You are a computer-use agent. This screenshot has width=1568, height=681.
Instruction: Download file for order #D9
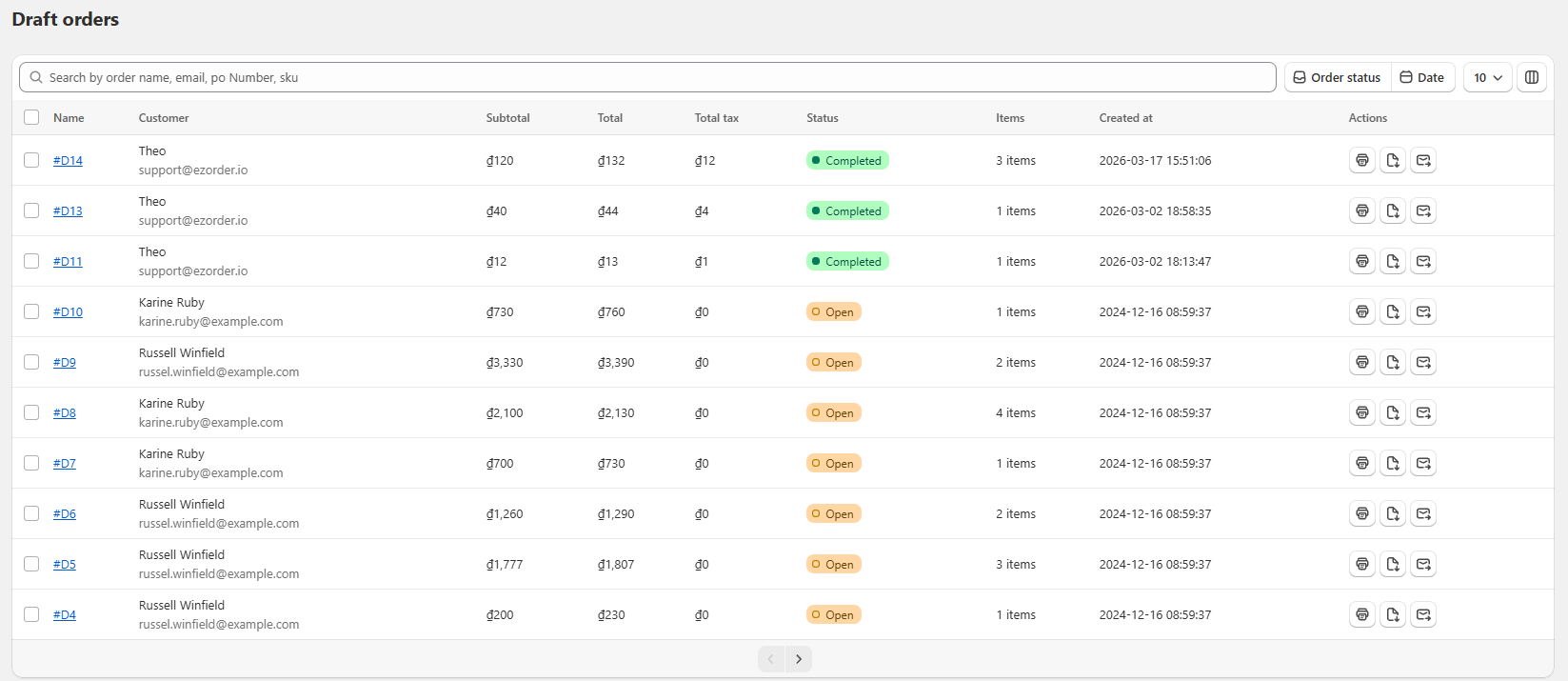pyautogui.click(x=1393, y=362)
